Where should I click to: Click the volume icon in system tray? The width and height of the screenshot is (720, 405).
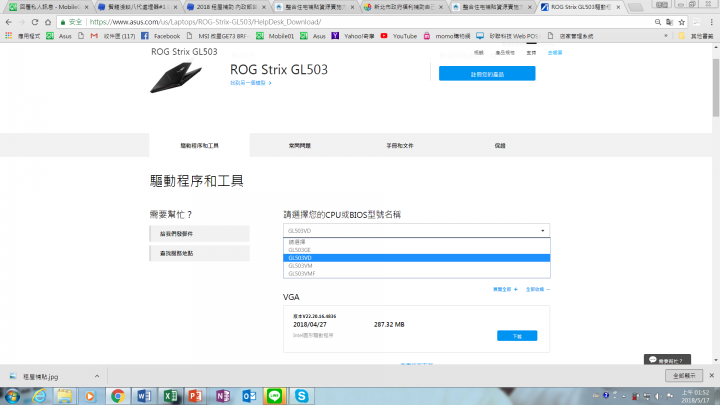(658, 396)
